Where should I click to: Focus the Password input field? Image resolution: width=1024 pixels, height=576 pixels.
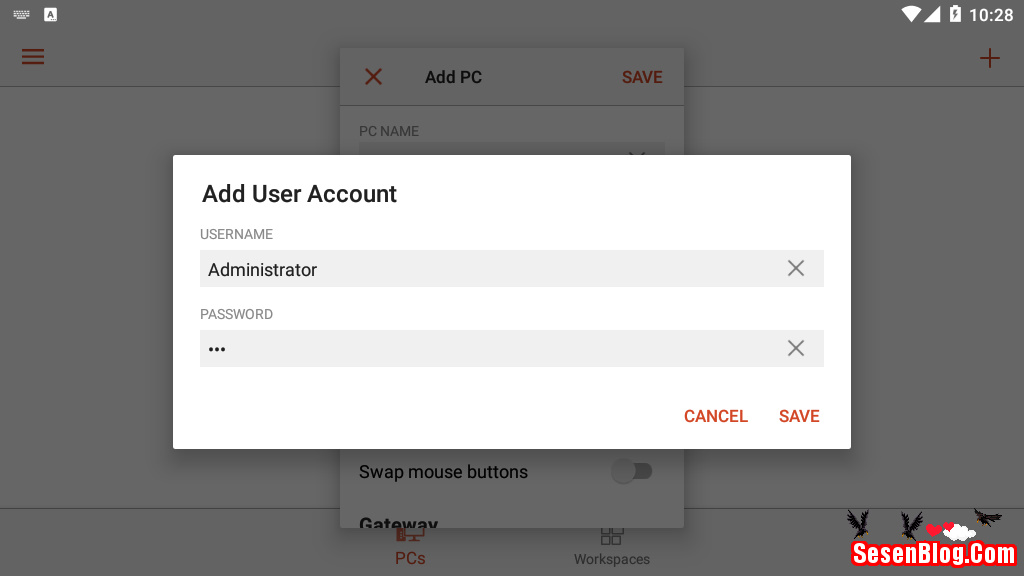point(490,349)
